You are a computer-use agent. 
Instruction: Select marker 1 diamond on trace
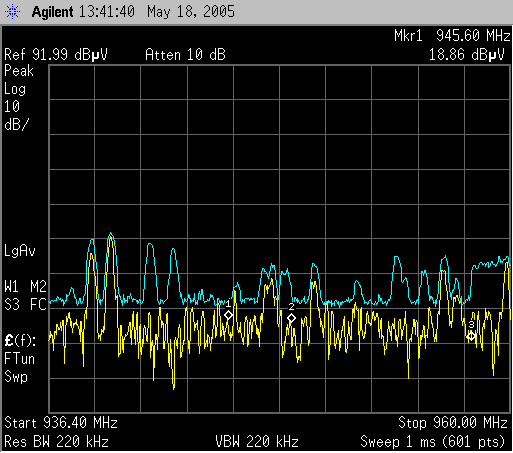(228, 315)
